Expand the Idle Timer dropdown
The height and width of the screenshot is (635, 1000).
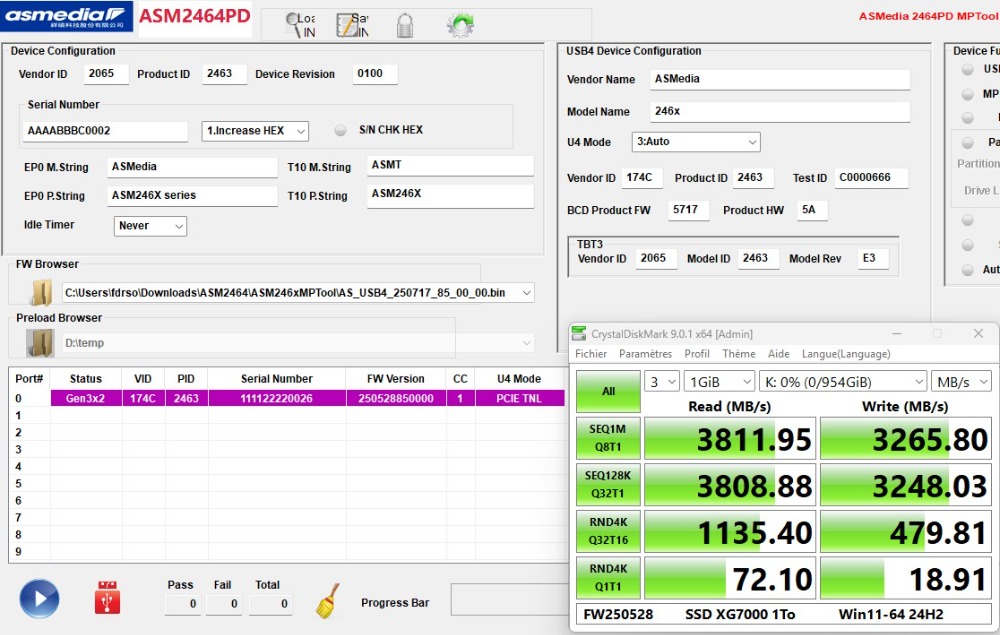click(150, 226)
